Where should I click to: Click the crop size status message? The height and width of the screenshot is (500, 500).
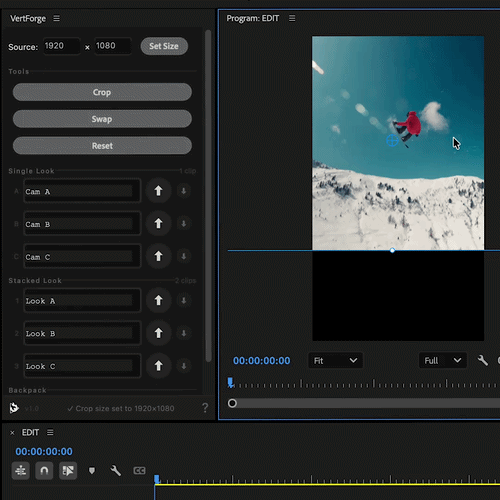121,408
